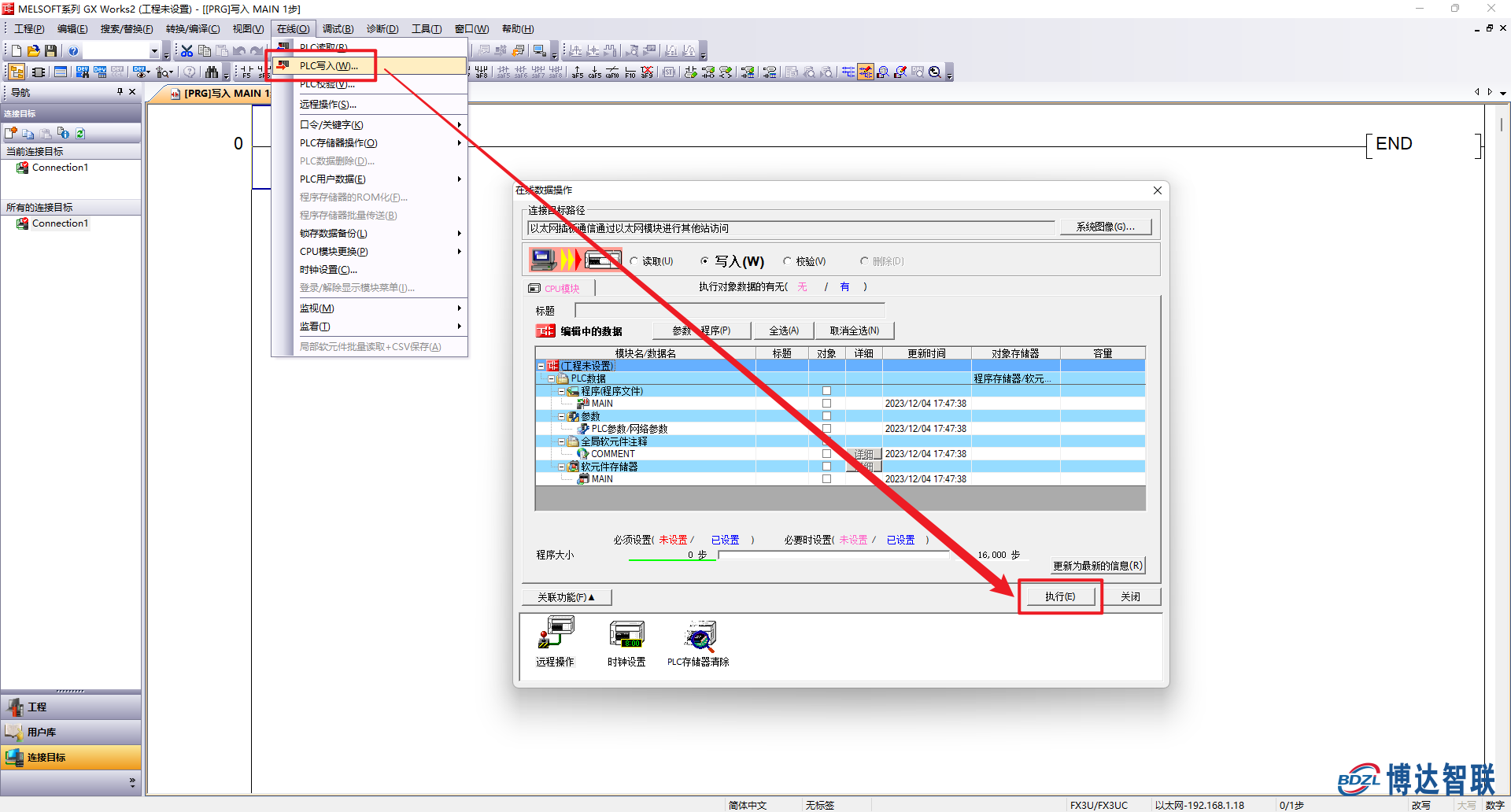1511x812 pixels.
Task: Click the 标题 title input field
Action: pyautogui.click(x=730, y=310)
